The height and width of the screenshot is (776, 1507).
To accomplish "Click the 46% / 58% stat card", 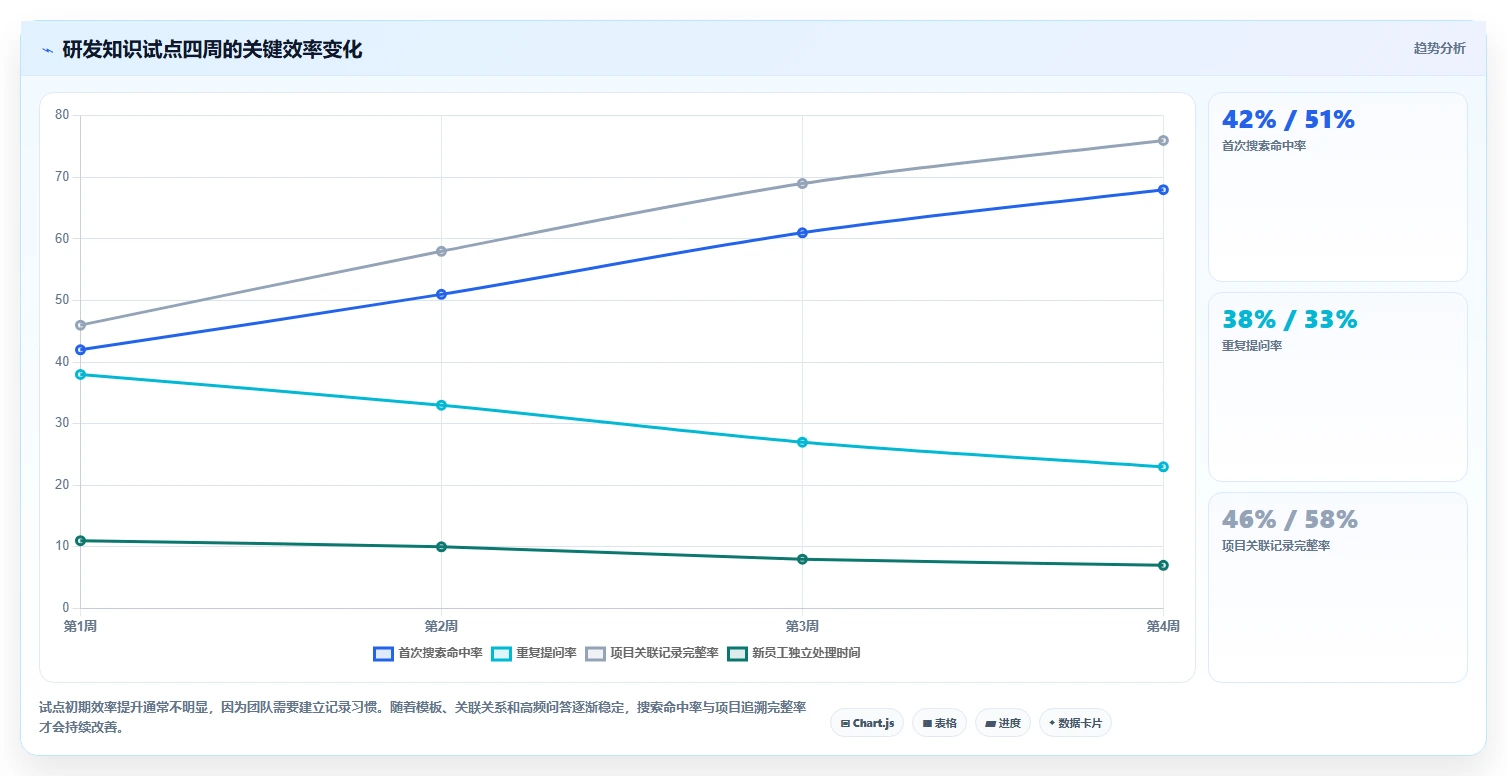I will pyautogui.click(x=1337, y=587).
